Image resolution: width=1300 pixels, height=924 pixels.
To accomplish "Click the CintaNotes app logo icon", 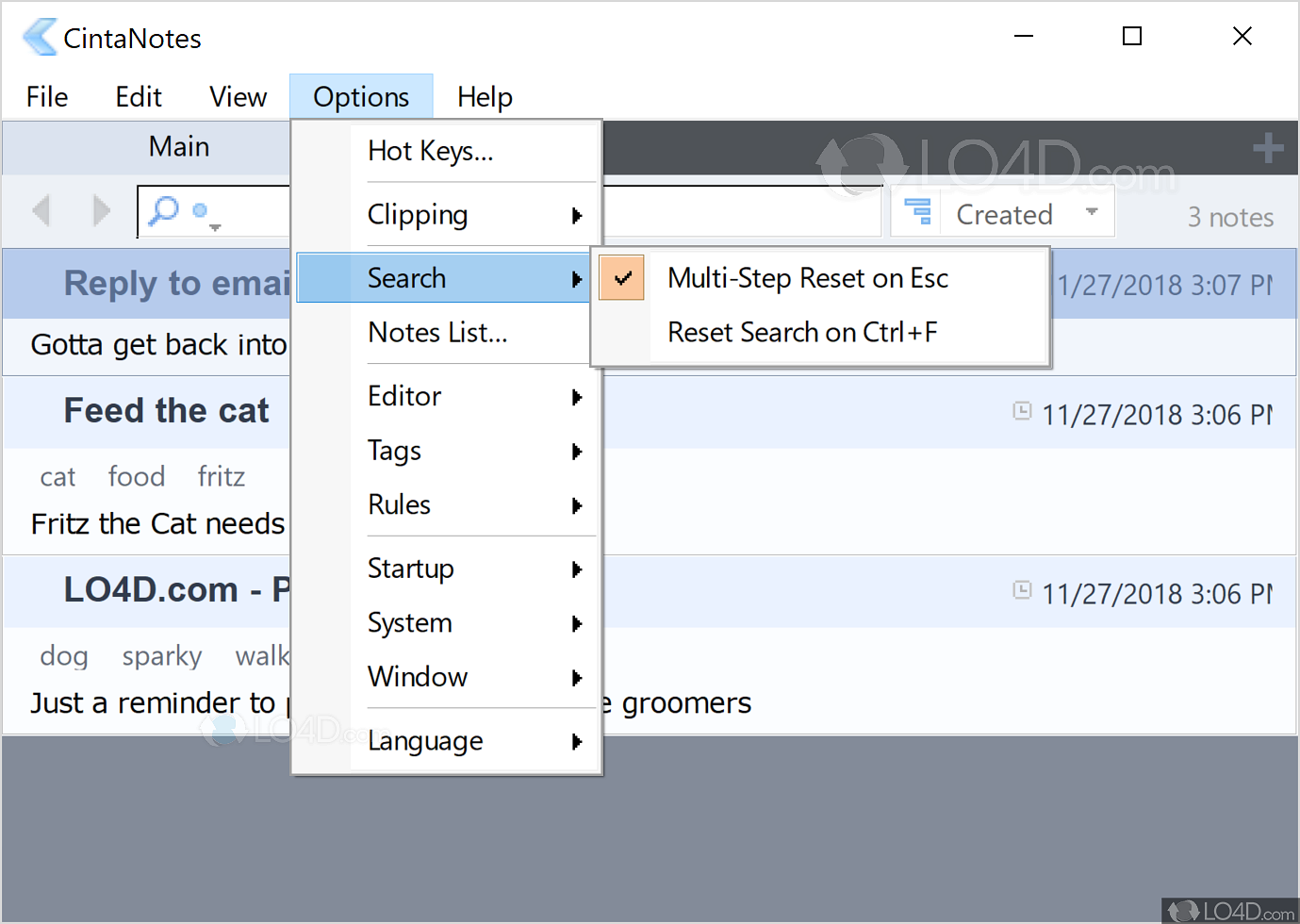I will coord(40,38).
